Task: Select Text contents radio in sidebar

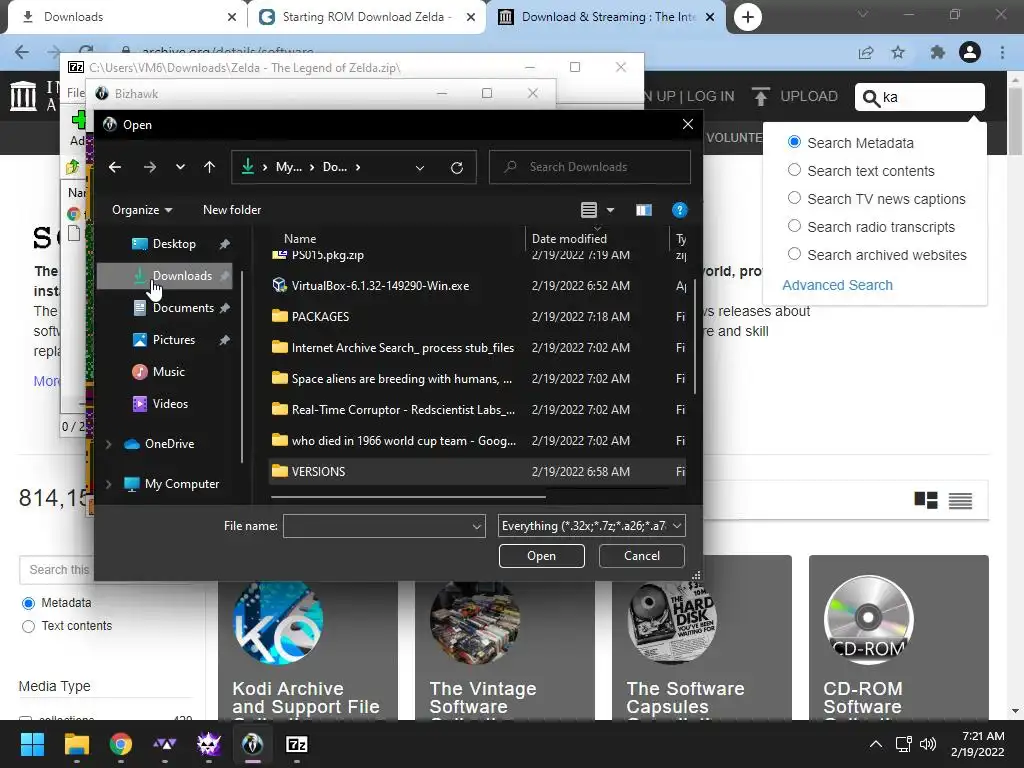Action: click(28, 626)
